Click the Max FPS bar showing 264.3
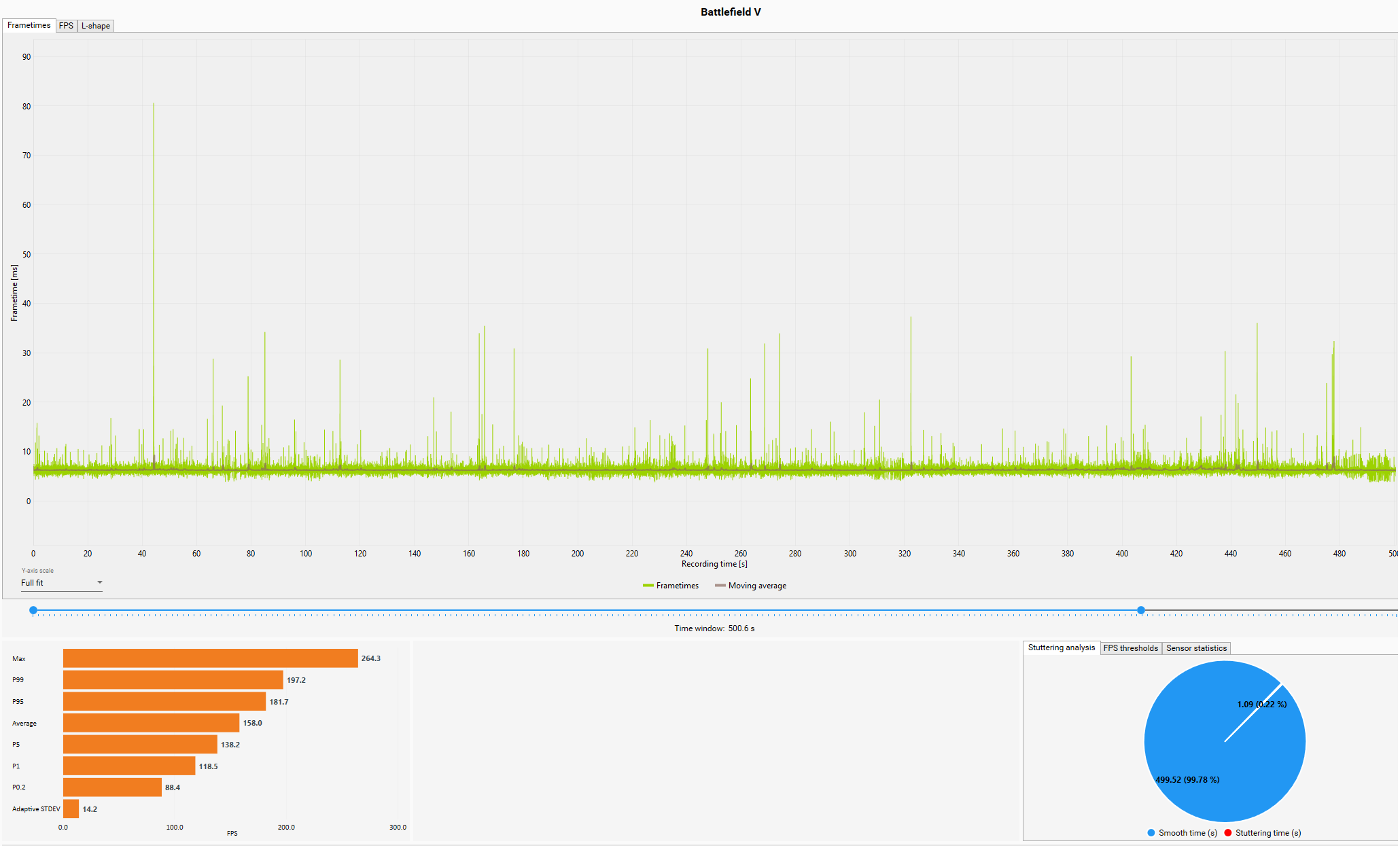 coord(210,658)
